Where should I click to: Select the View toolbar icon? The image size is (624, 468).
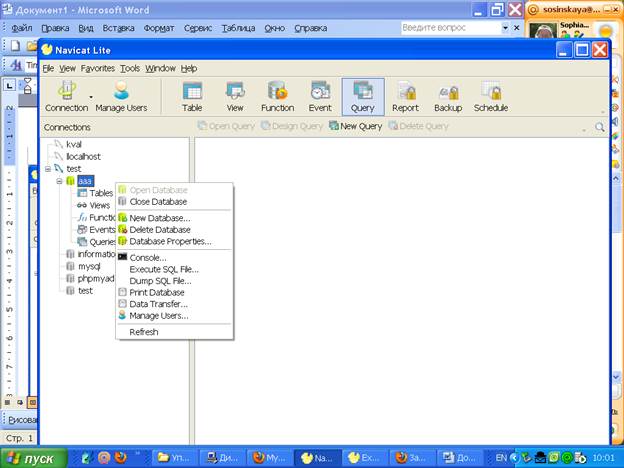[x=235, y=97]
